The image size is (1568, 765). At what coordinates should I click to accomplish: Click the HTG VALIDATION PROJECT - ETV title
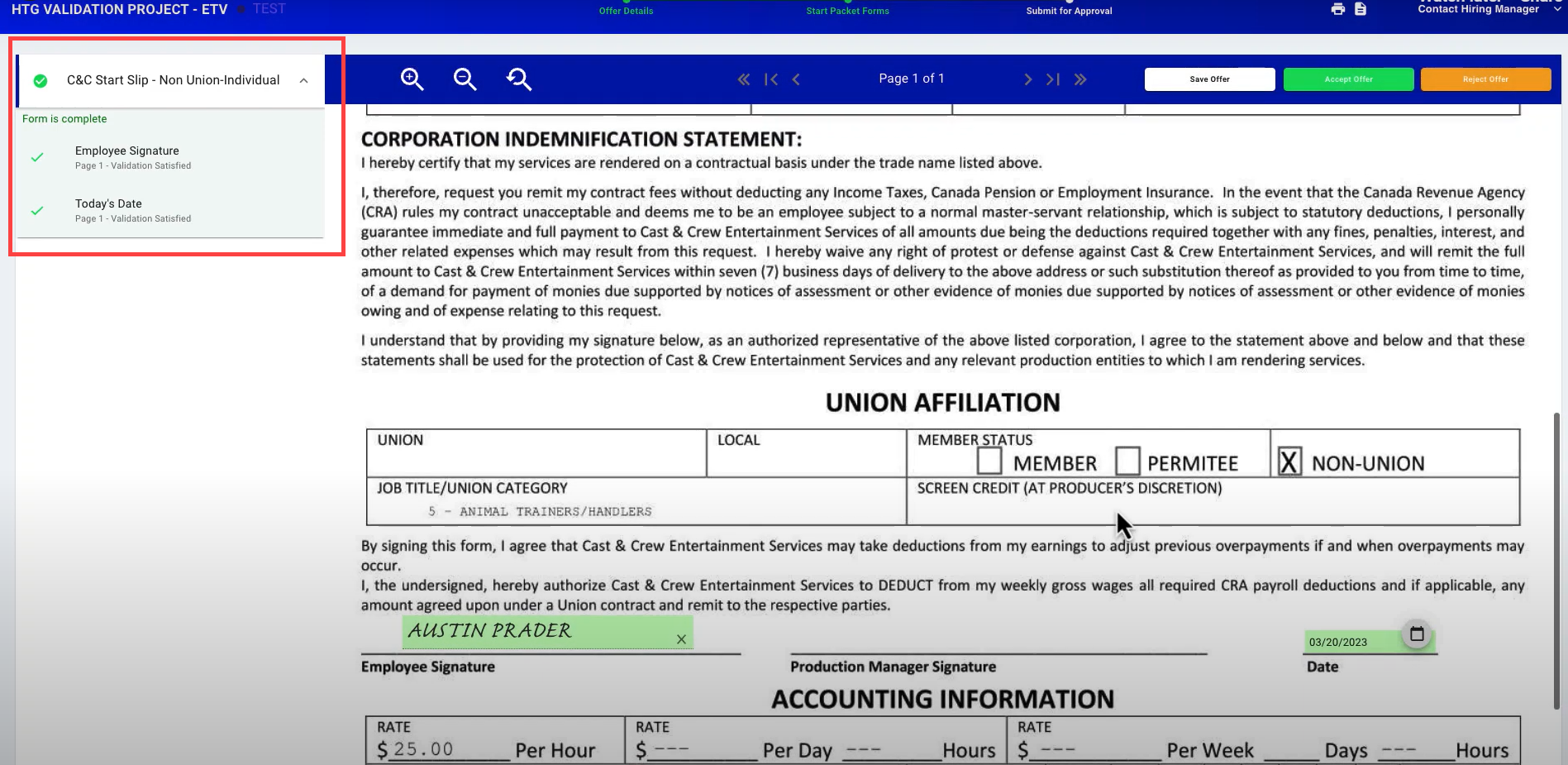point(119,9)
